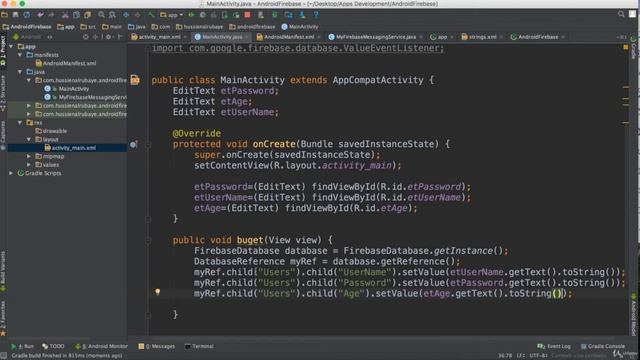Open the app run configuration dropdown
This screenshot has width=640, height=360.
(172, 15)
